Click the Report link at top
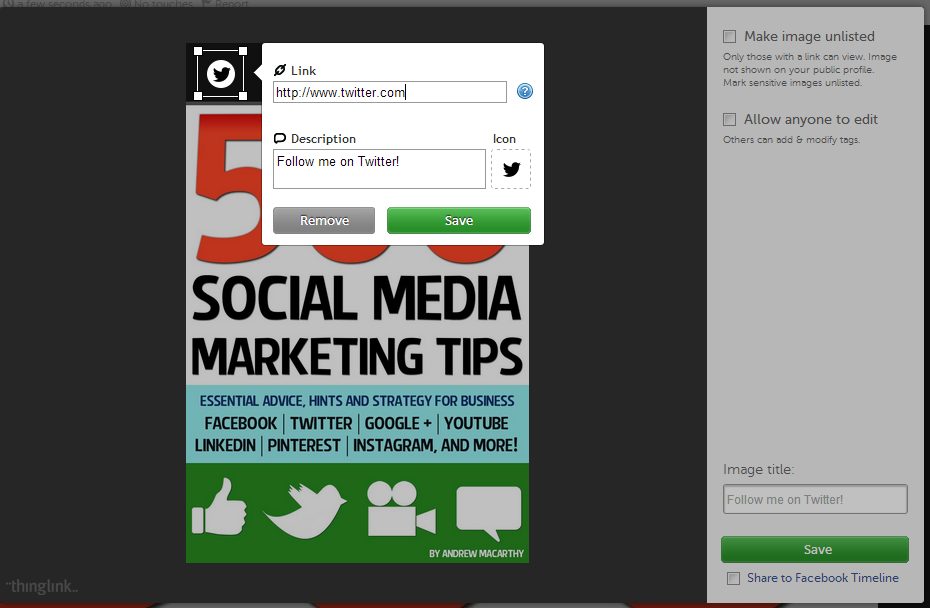The image size is (930, 608). point(225,4)
